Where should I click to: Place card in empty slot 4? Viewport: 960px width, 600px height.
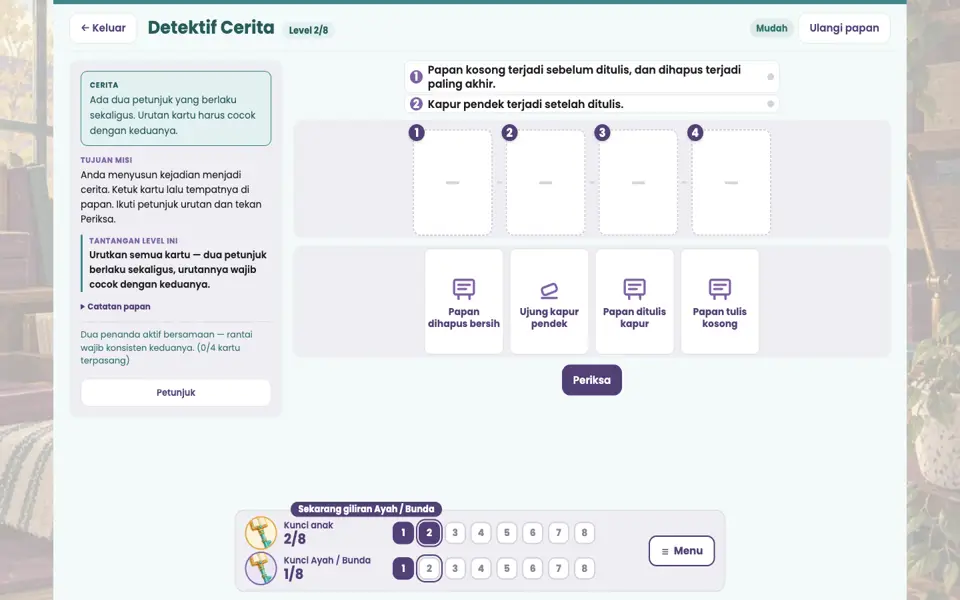click(x=731, y=182)
